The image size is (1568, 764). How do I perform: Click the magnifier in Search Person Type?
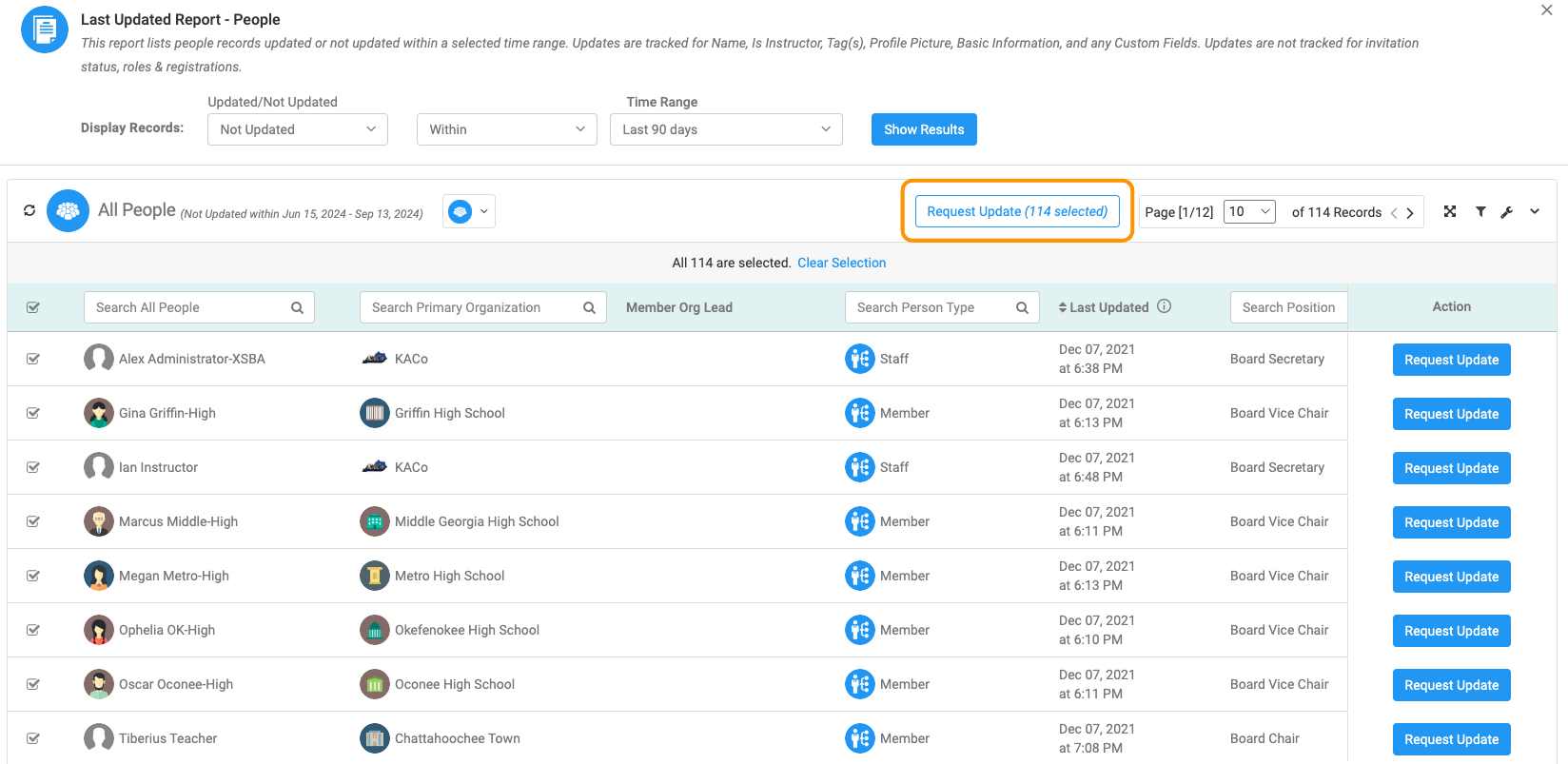(x=1022, y=307)
